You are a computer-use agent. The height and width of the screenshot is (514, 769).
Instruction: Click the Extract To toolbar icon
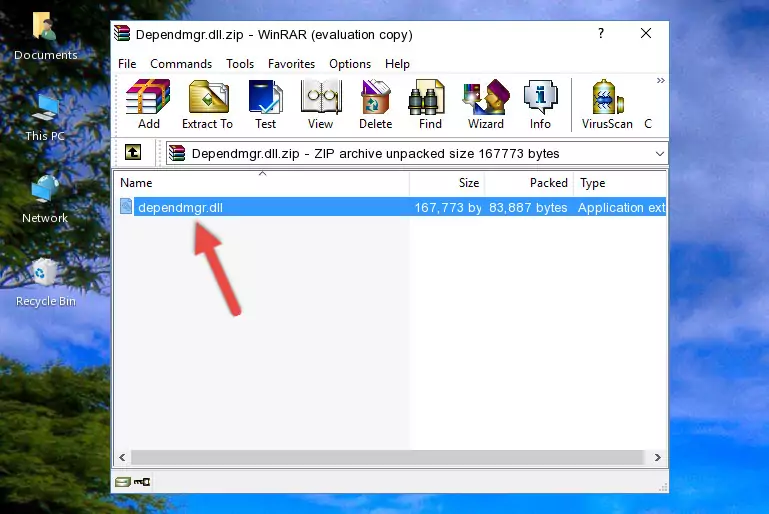click(x=207, y=104)
